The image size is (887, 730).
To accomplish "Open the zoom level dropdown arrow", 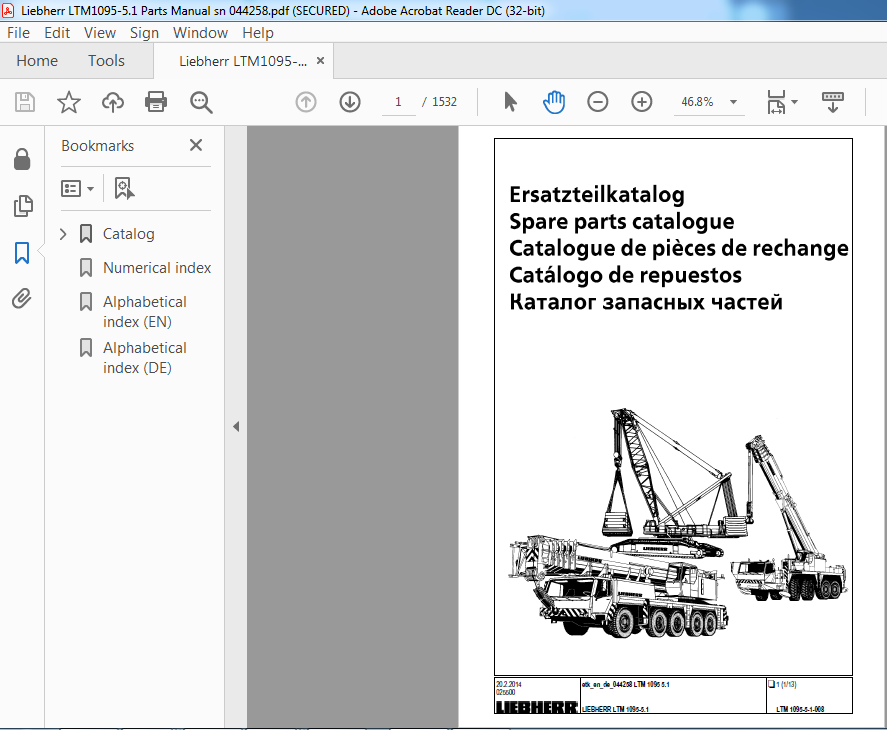I will pos(734,102).
